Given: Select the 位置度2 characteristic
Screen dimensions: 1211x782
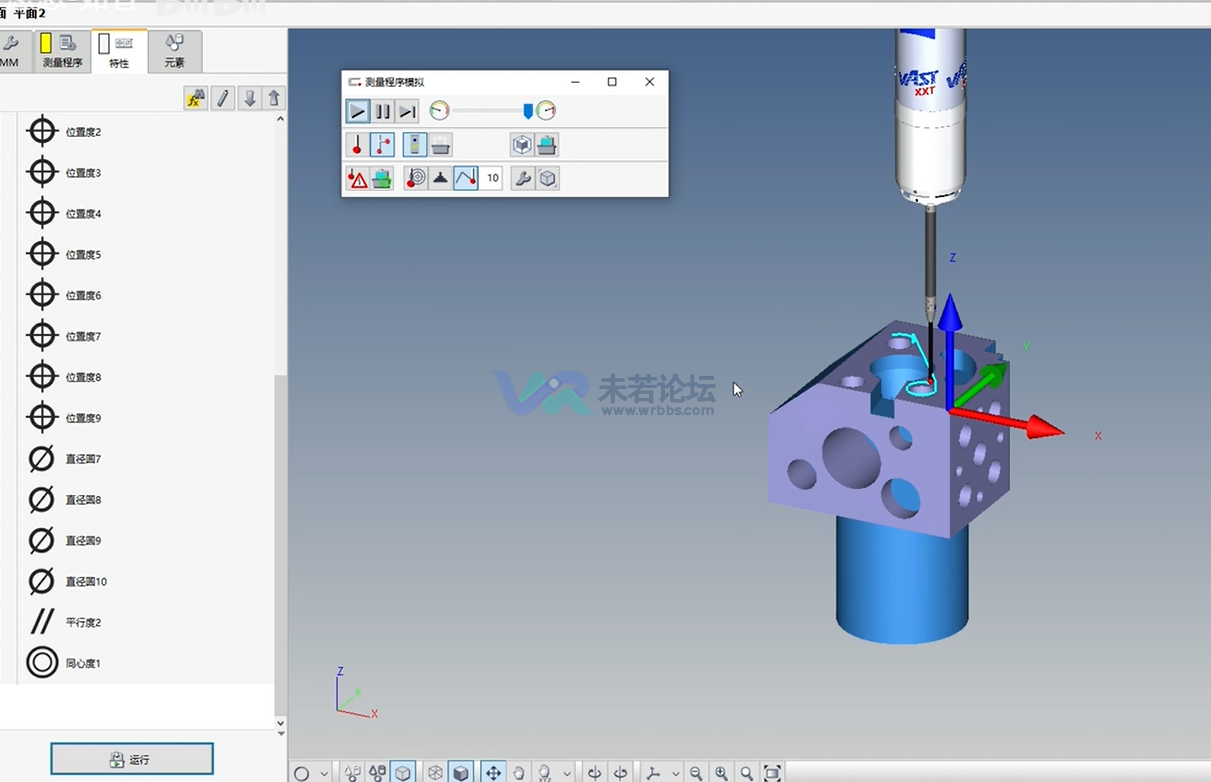Looking at the screenshot, I should pyautogui.click(x=64, y=132).
